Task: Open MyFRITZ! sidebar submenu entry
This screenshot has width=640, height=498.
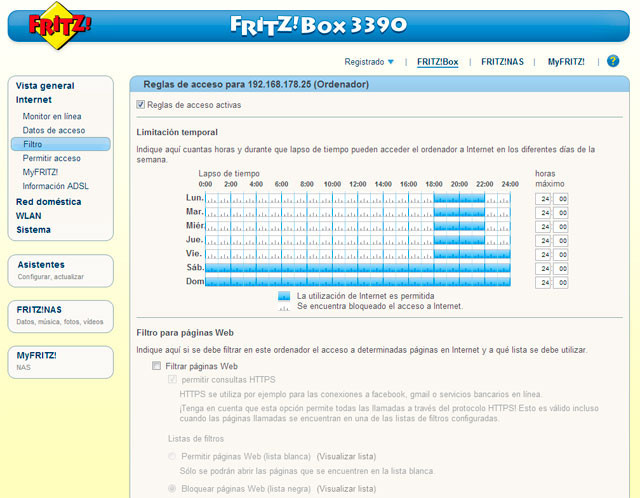Action: (40, 172)
